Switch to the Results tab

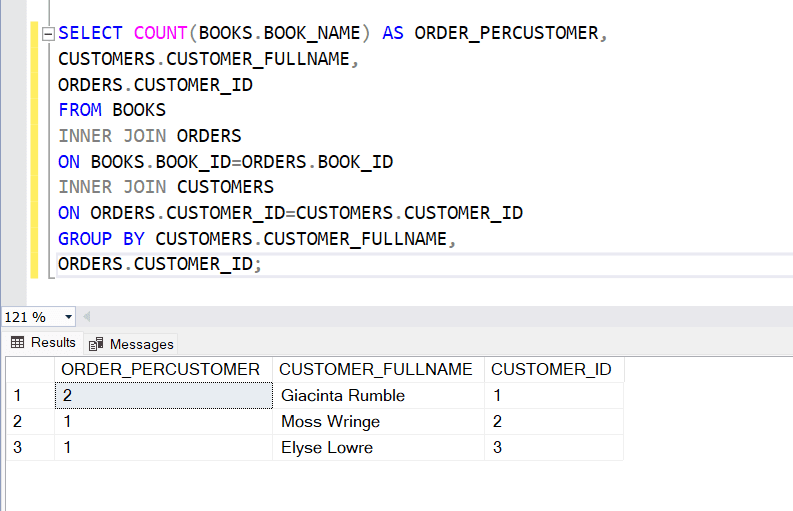click(x=43, y=343)
